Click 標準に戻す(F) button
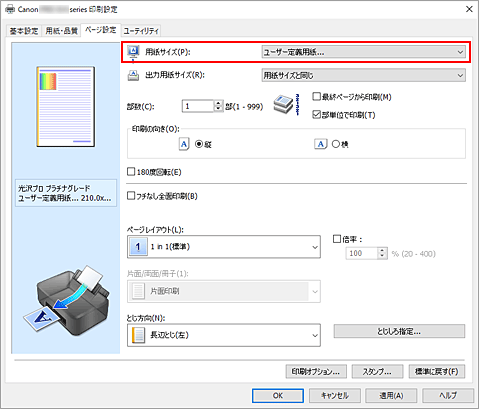Image resolution: width=479 pixels, height=409 pixels. [437, 371]
